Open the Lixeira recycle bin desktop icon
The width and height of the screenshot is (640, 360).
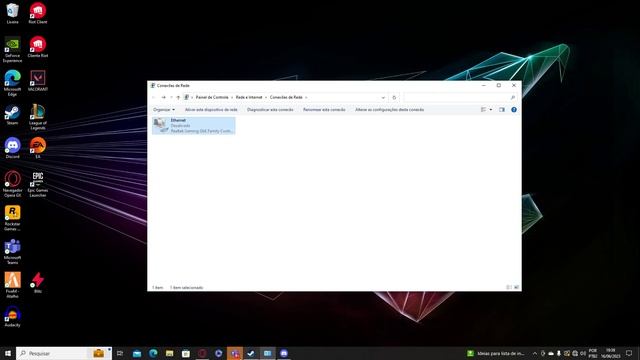tap(13, 13)
